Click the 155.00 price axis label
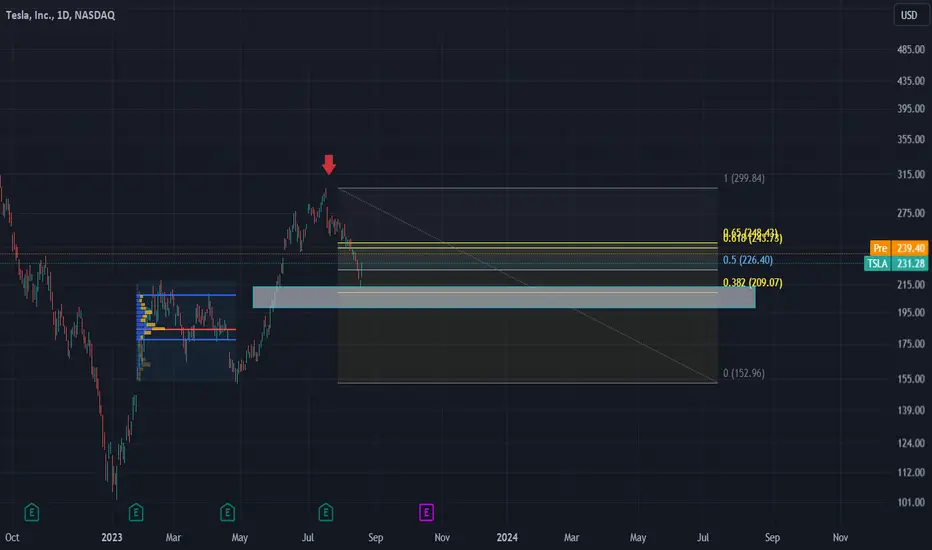 pos(911,379)
